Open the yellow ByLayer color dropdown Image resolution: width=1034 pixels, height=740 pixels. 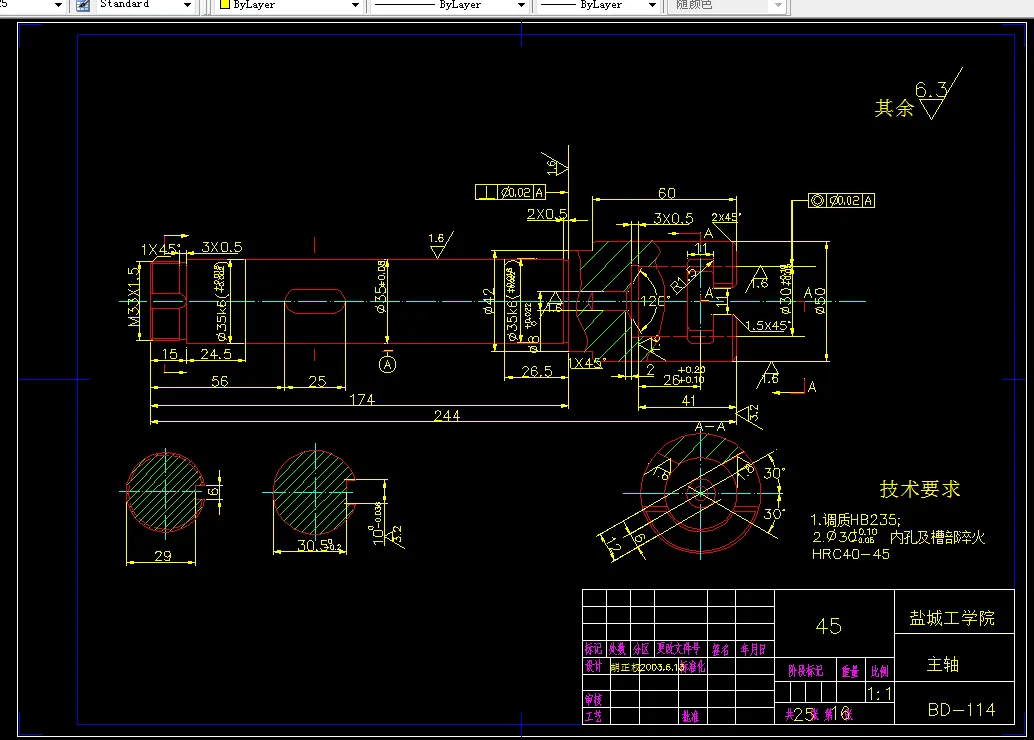pyautogui.click(x=355, y=5)
